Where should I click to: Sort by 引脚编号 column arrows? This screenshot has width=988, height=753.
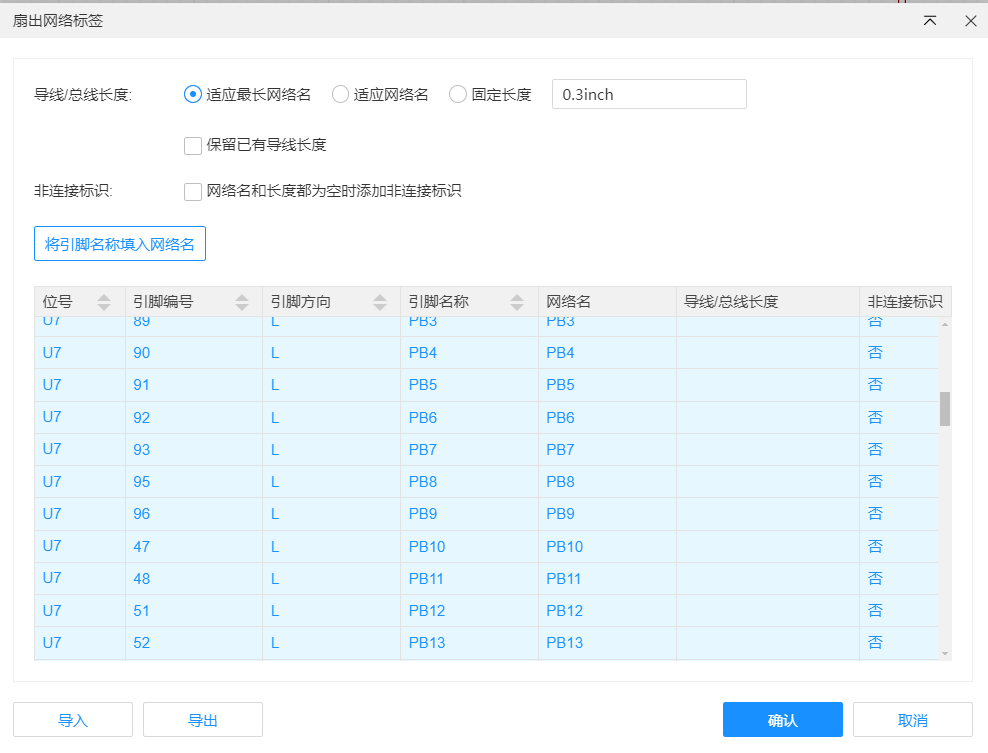[x=242, y=302]
